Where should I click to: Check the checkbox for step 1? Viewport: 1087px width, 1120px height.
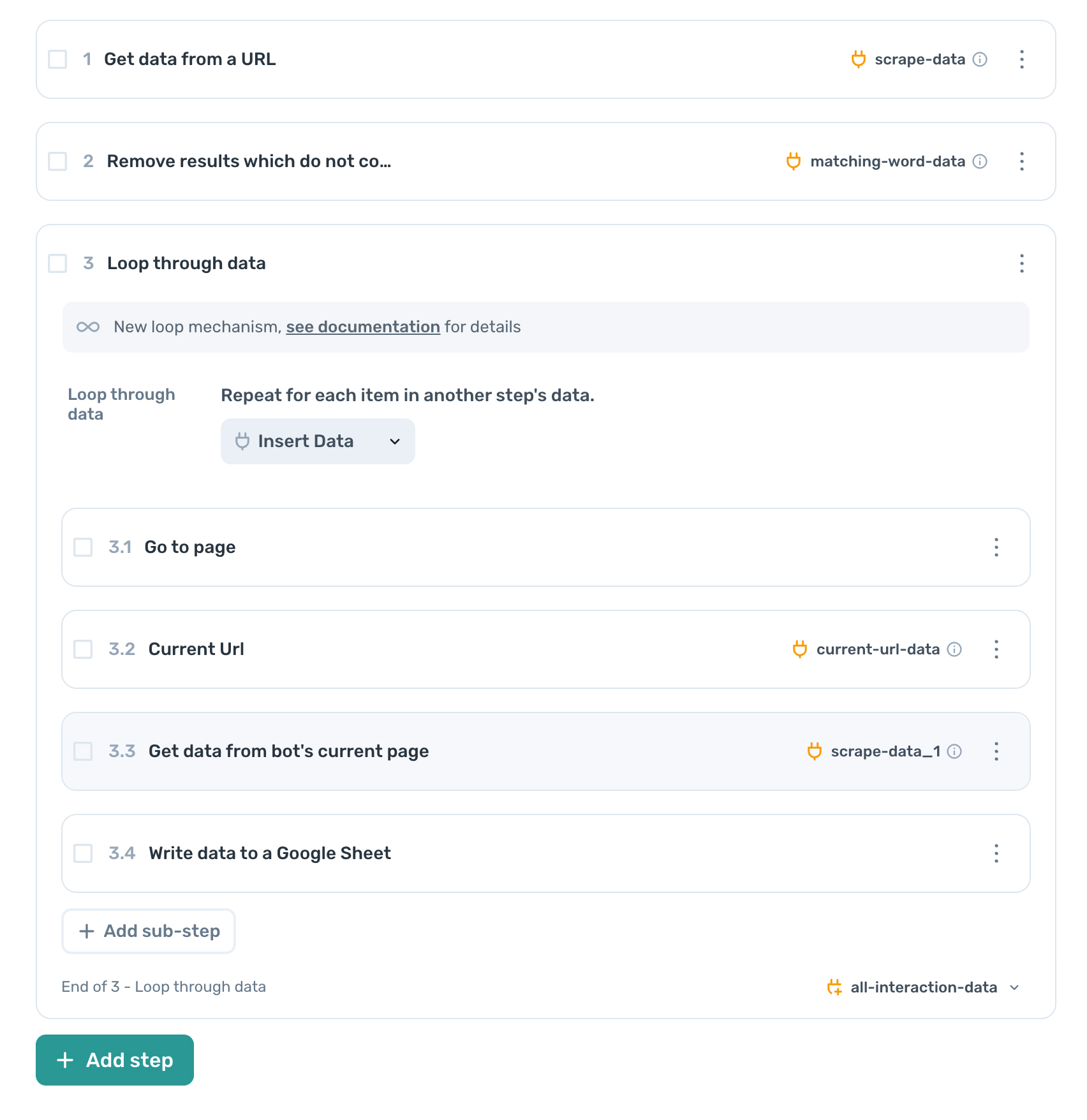(x=57, y=59)
